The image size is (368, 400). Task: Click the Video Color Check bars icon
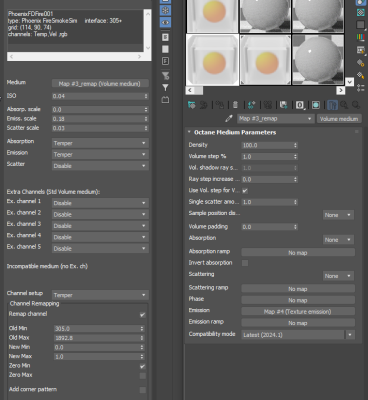click(x=360, y=37)
